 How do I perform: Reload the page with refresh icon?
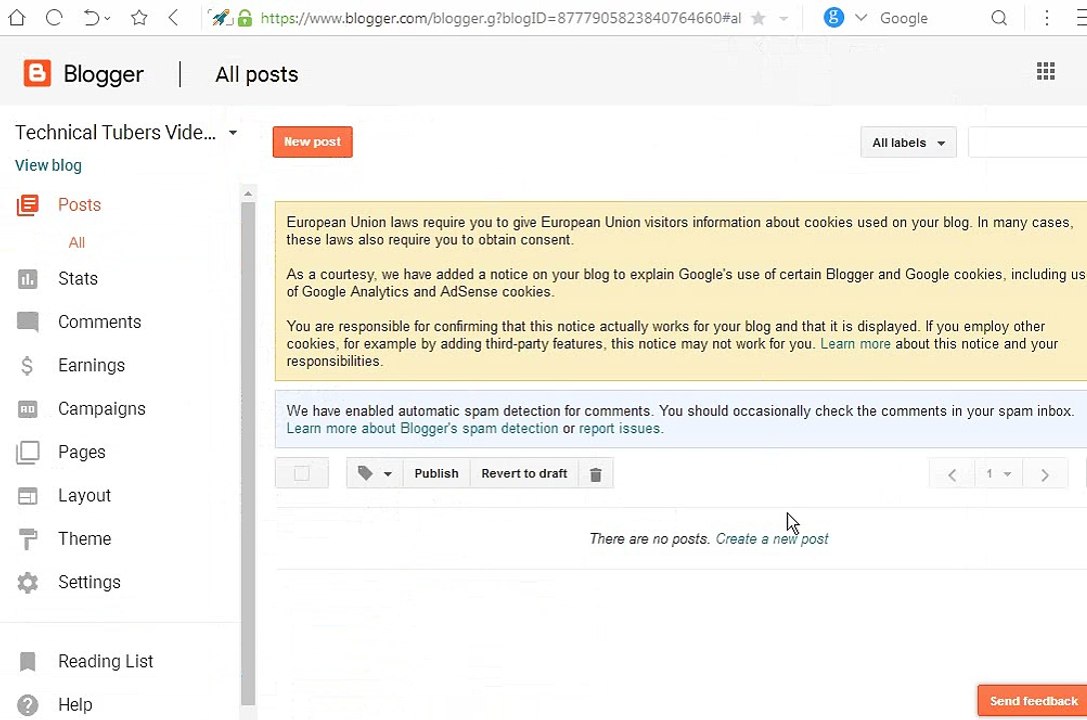pyautogui.click(x=54, y=17)
